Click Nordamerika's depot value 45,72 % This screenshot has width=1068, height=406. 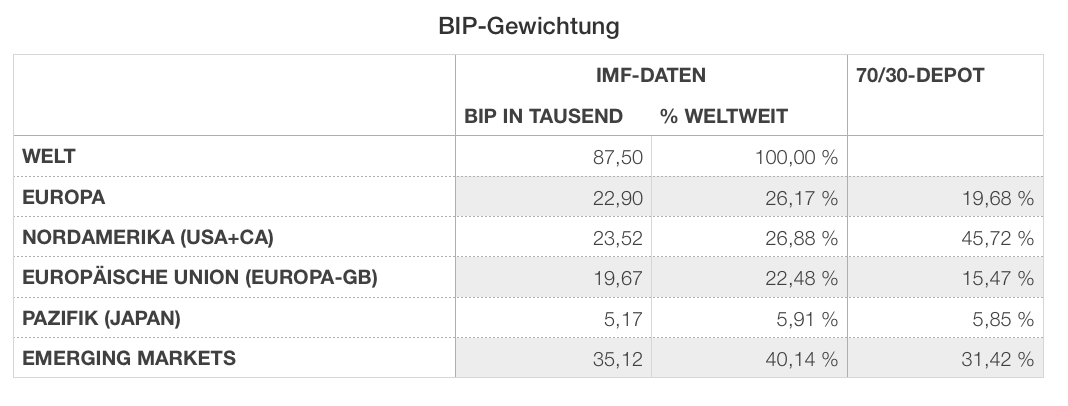(997, 239)
